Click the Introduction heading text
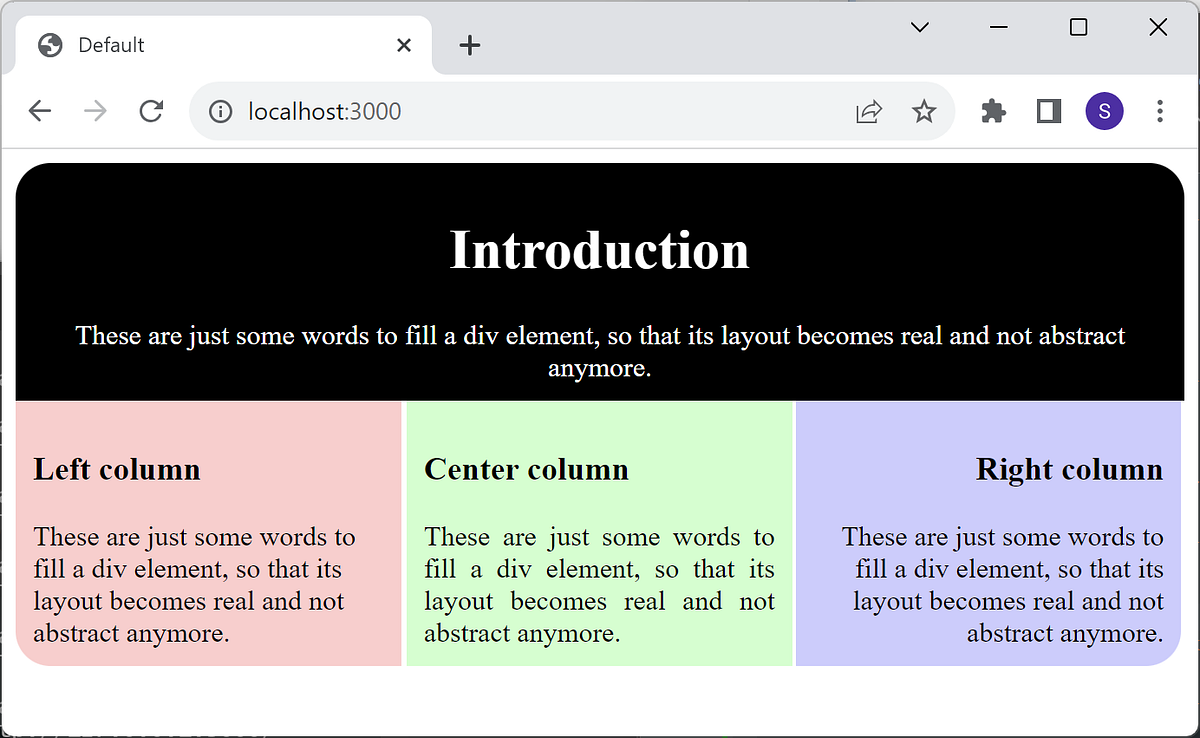The width and height of the screenshot is (1200, 738). [x=599, y=250]
